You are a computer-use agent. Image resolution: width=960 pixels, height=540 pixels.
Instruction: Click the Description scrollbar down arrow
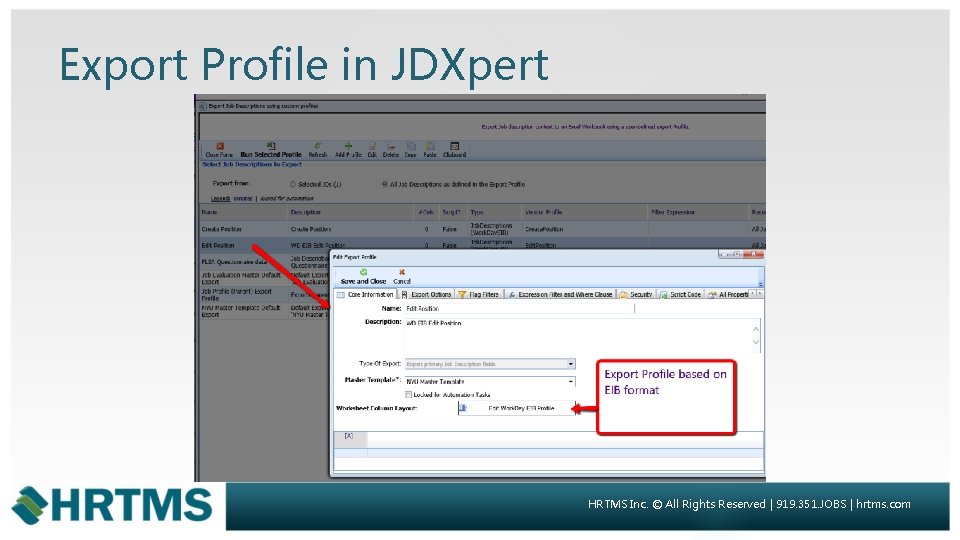pos(756,342)
